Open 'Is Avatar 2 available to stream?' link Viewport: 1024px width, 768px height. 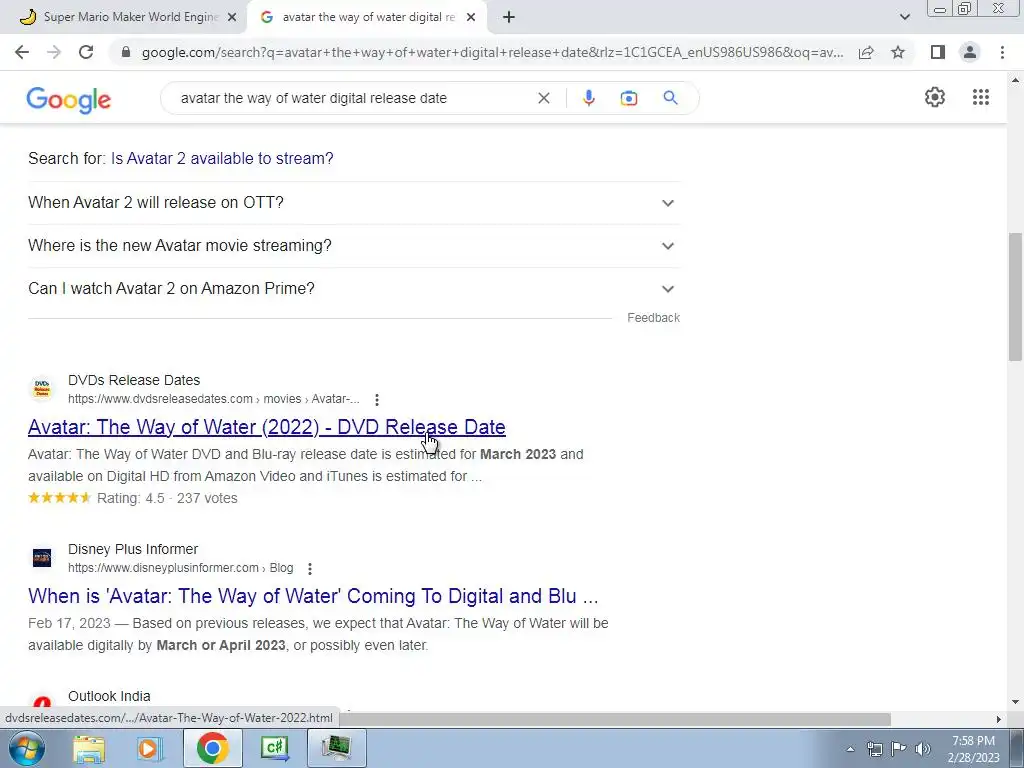222,159
